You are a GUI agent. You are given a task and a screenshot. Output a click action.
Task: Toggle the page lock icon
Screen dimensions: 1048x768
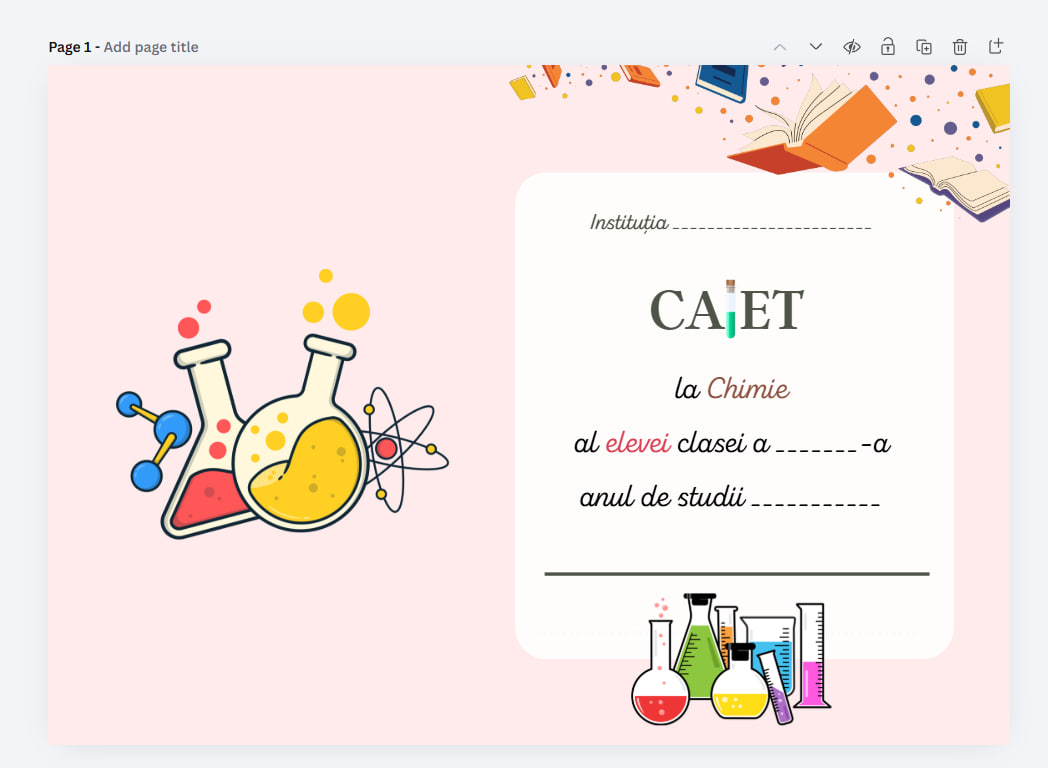(887, 47)
